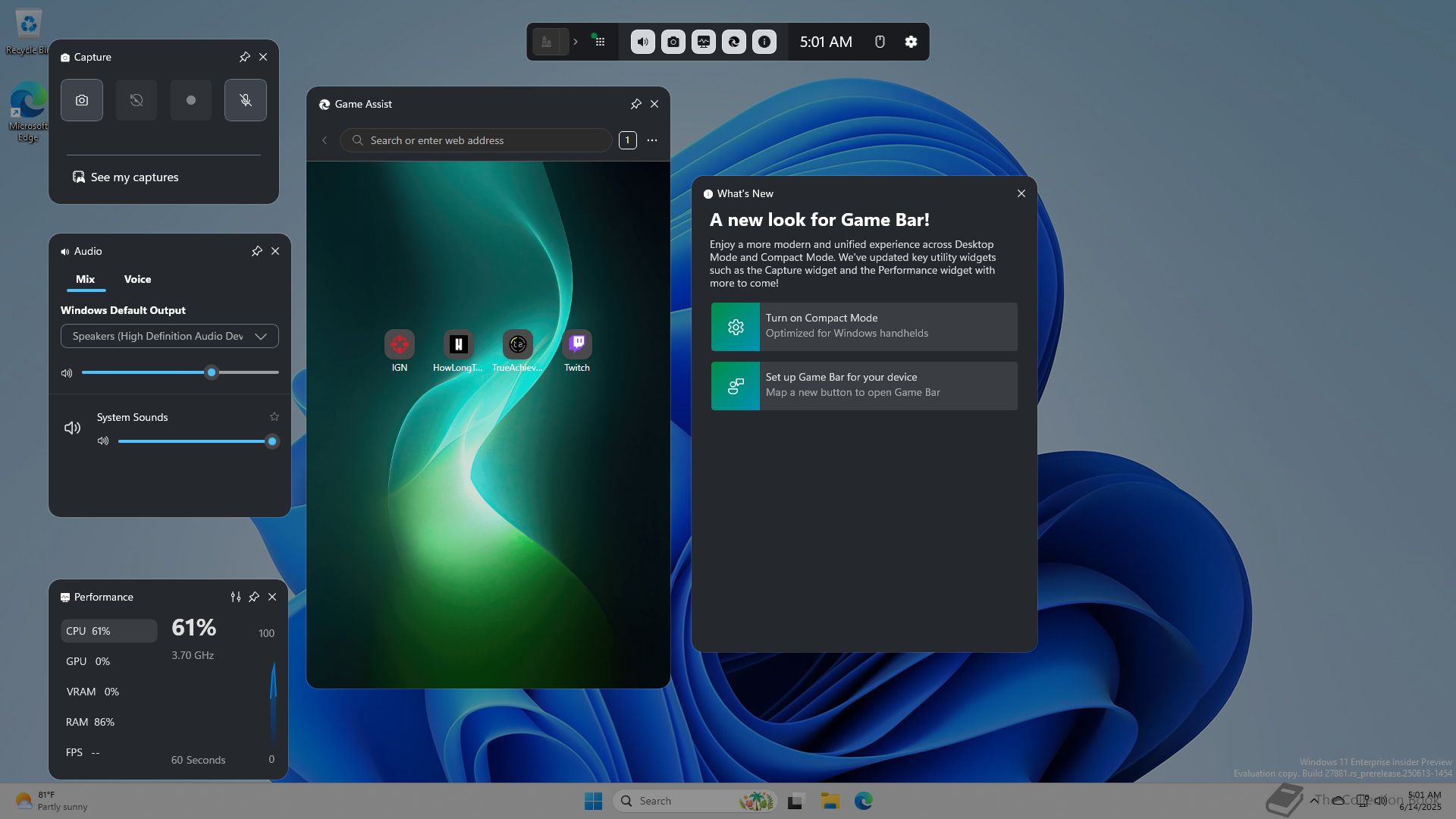Open Performance options sliders icon
The image size is (1456, 819).
coord(236,597)
